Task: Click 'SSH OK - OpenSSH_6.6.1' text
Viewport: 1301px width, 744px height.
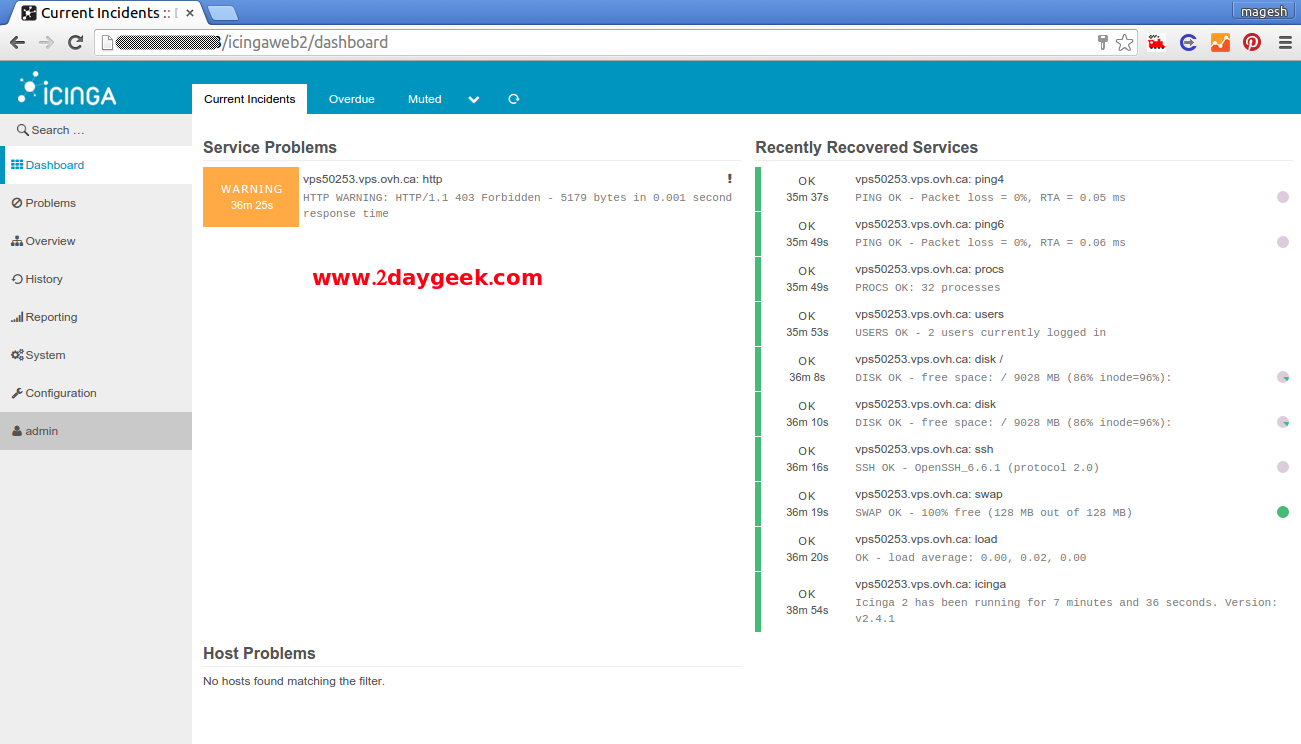Action: tap(977, 467)
